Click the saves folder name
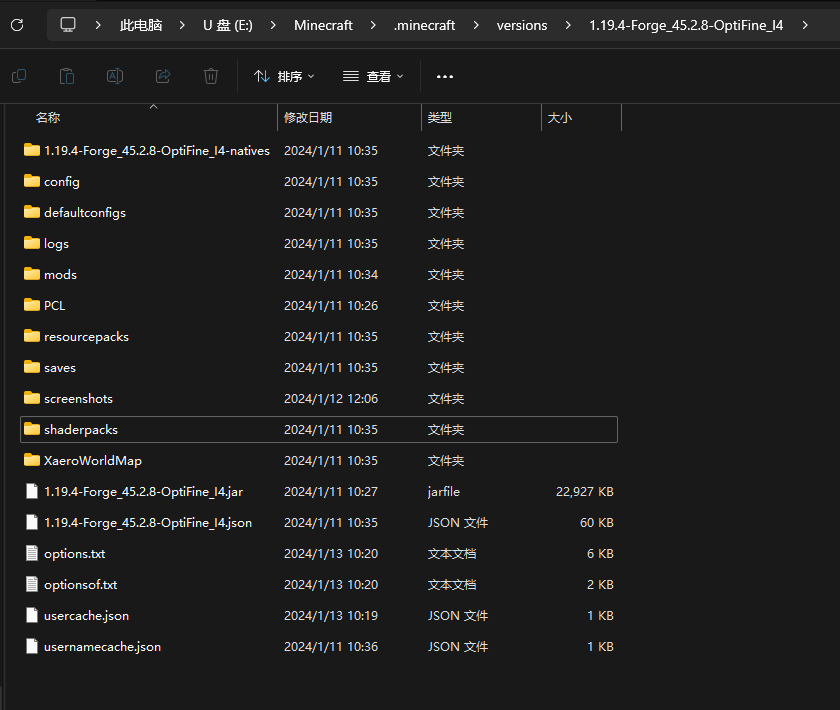The image size is (840, 710). [60, 368]
